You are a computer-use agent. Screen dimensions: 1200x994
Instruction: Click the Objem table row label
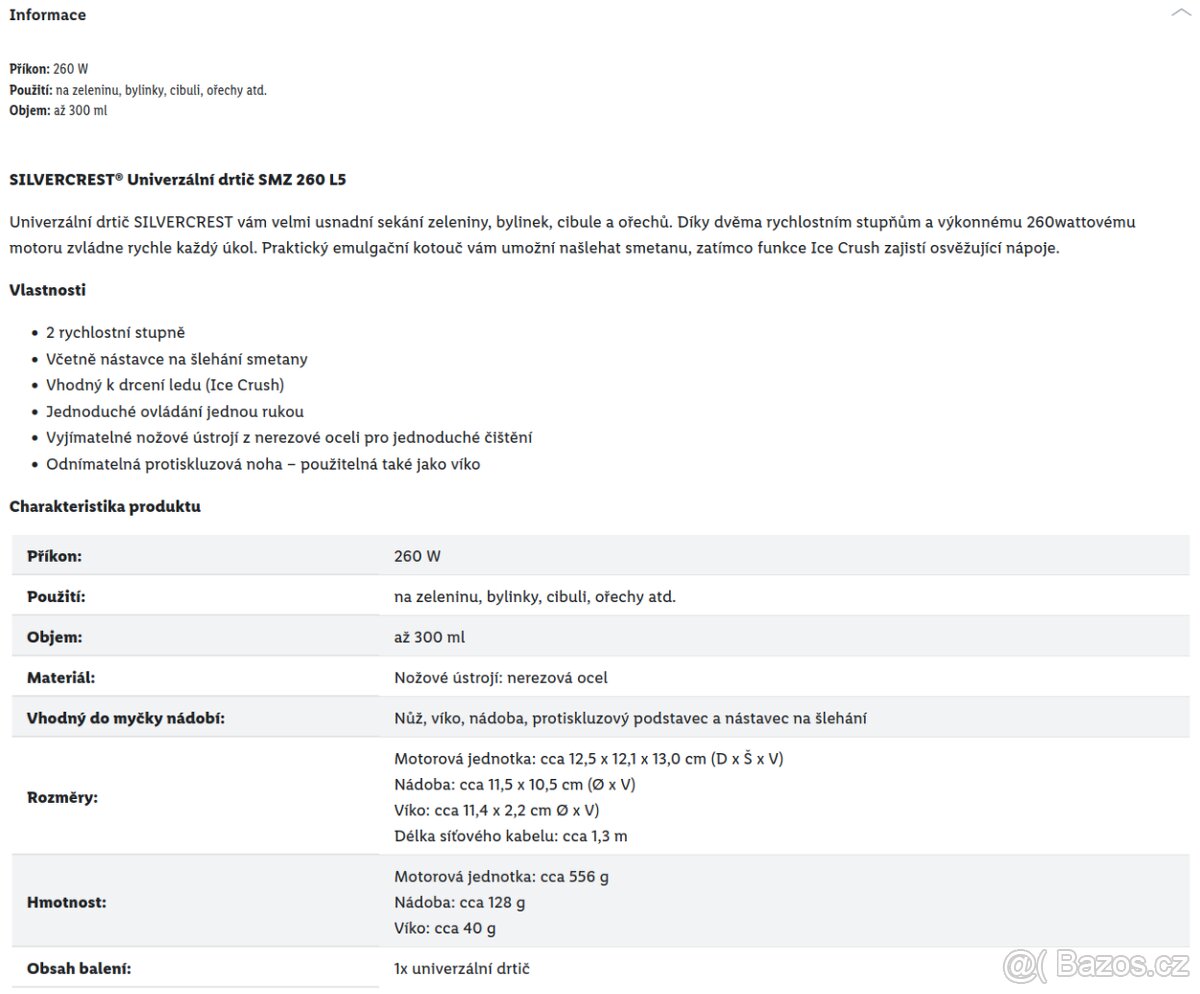point(54,637)
